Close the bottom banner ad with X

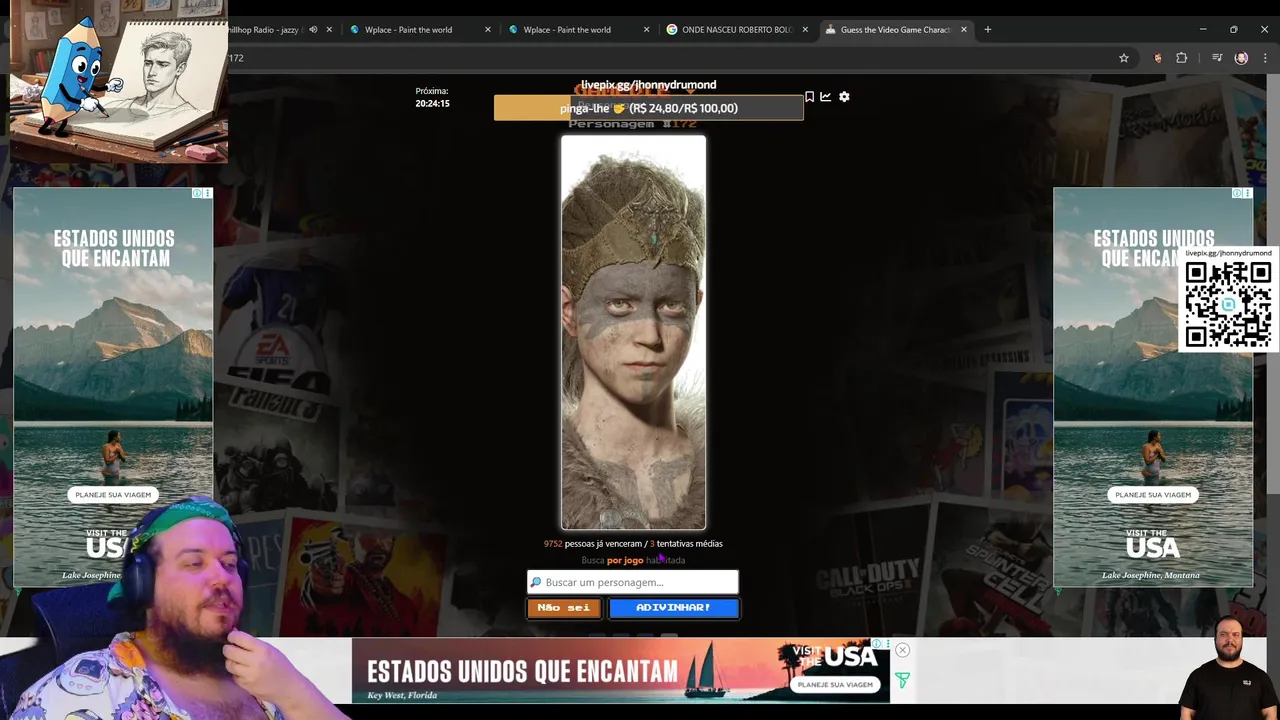click(x=902, y=650)
